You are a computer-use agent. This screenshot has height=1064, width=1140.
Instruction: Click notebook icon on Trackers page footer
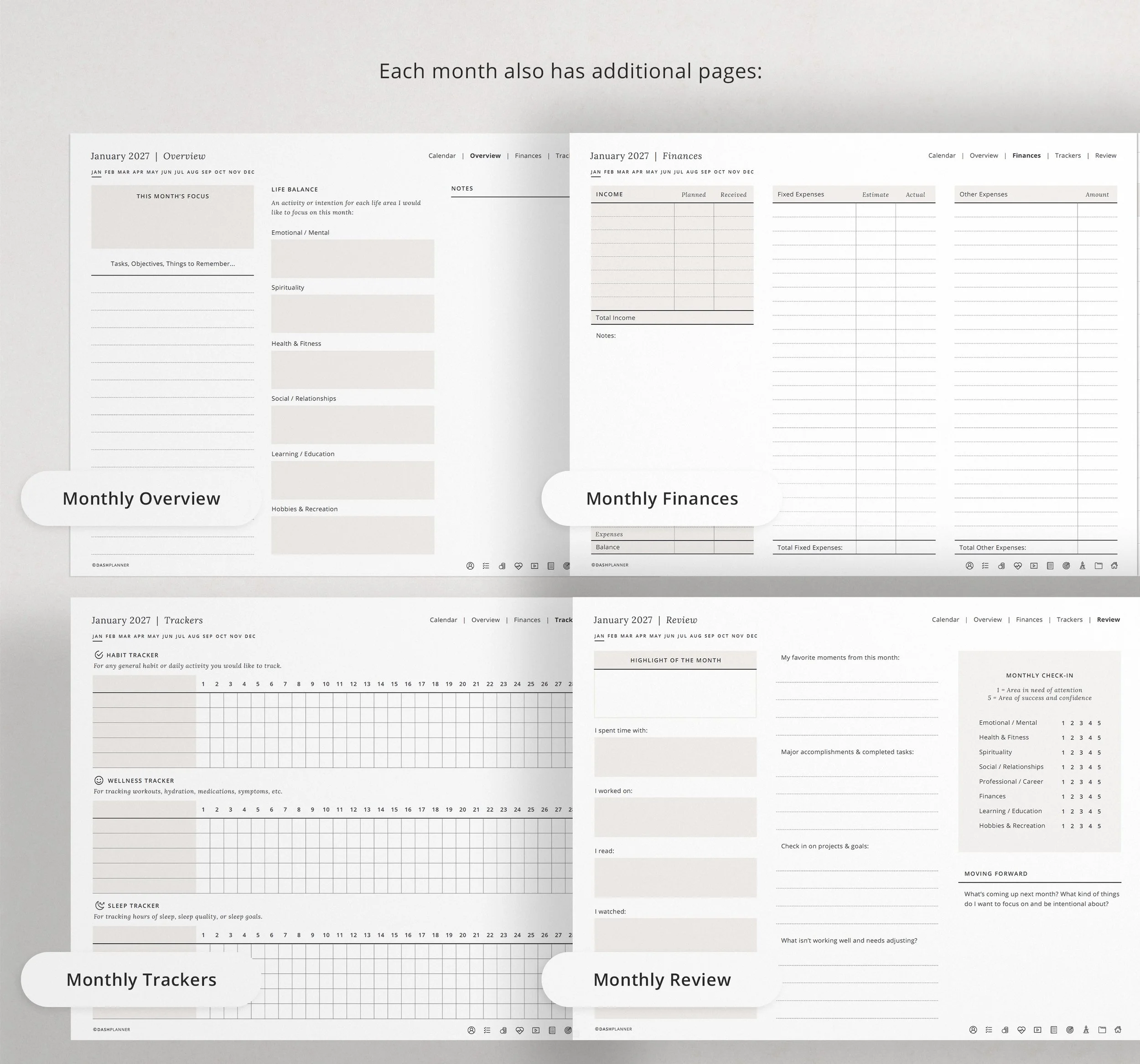tap(552, 1030)
